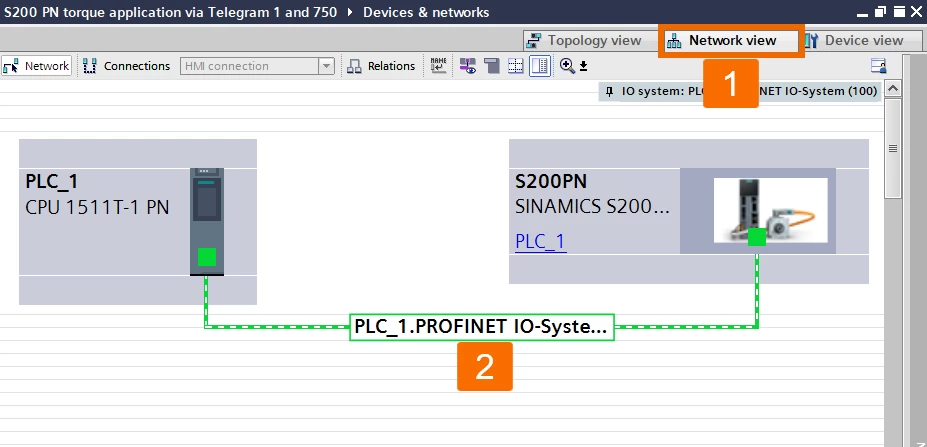Click scrollbar up arrow button
This screenshot has height=447, width=927.
(x=893, y=89)
